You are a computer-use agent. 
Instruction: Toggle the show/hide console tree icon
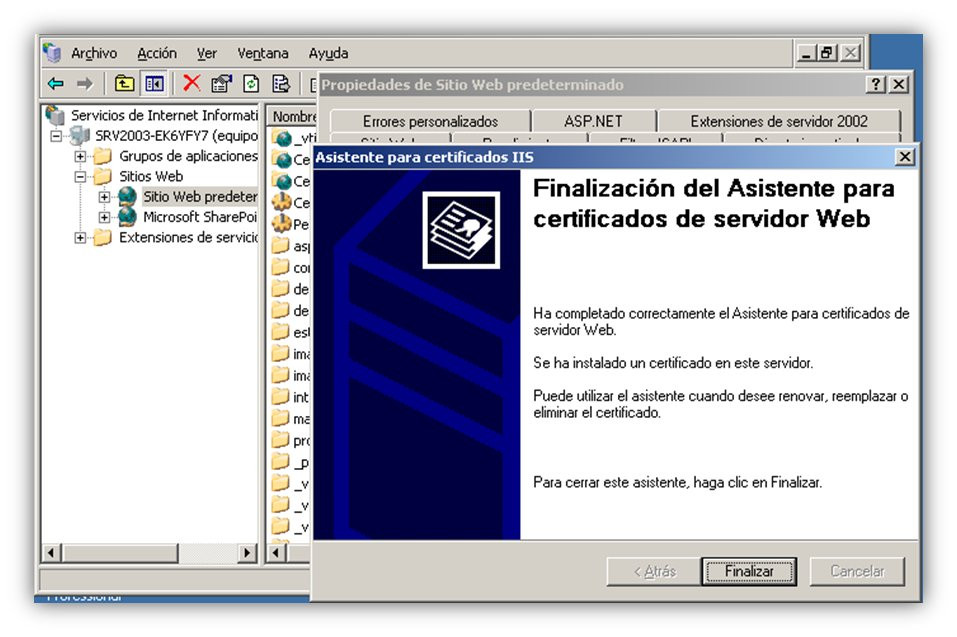tap(154, 83)
